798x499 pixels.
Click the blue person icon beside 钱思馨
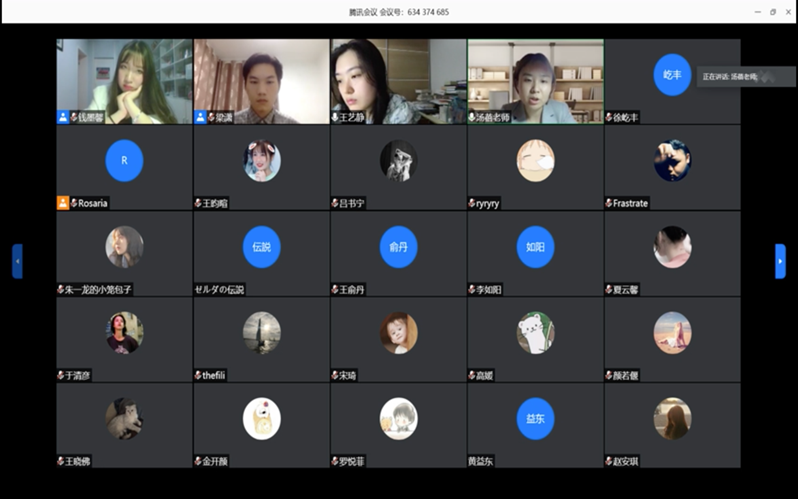click(63, 117)
